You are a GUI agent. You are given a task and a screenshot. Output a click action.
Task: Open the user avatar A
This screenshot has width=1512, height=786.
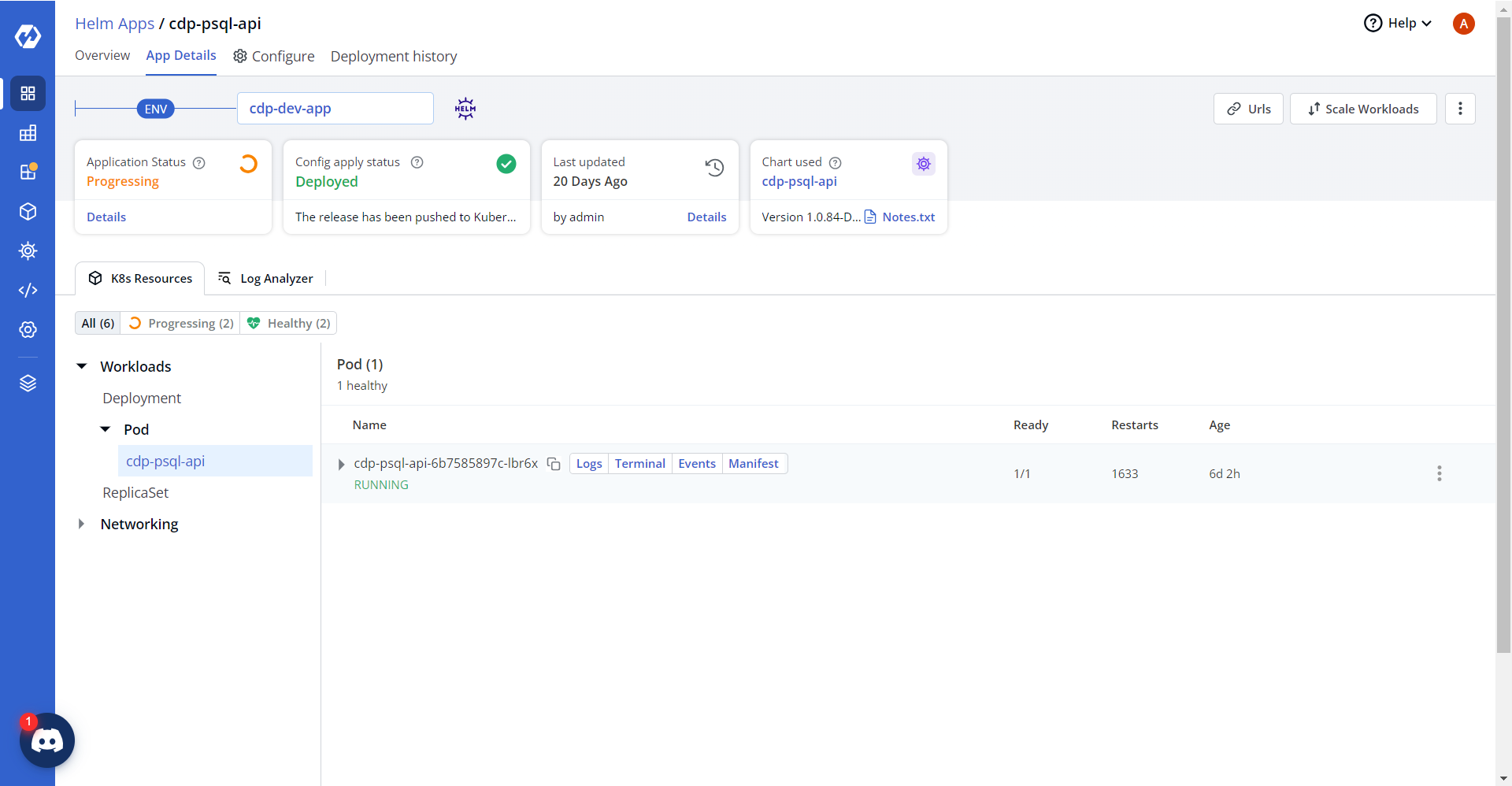click(1463, 24)
